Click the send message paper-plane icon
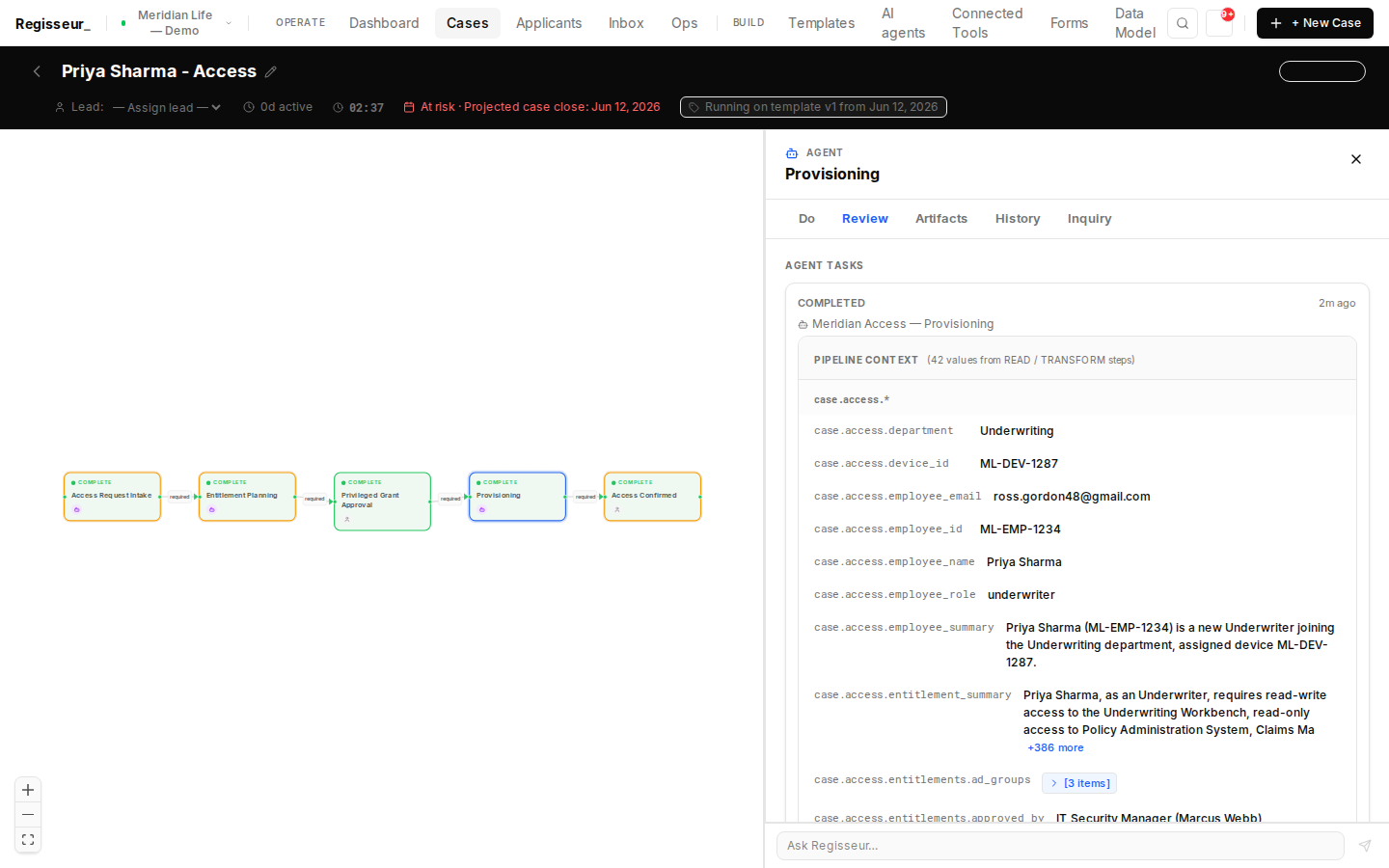Viewport: 1389px width, 868px height. [x=1365, y=846]
